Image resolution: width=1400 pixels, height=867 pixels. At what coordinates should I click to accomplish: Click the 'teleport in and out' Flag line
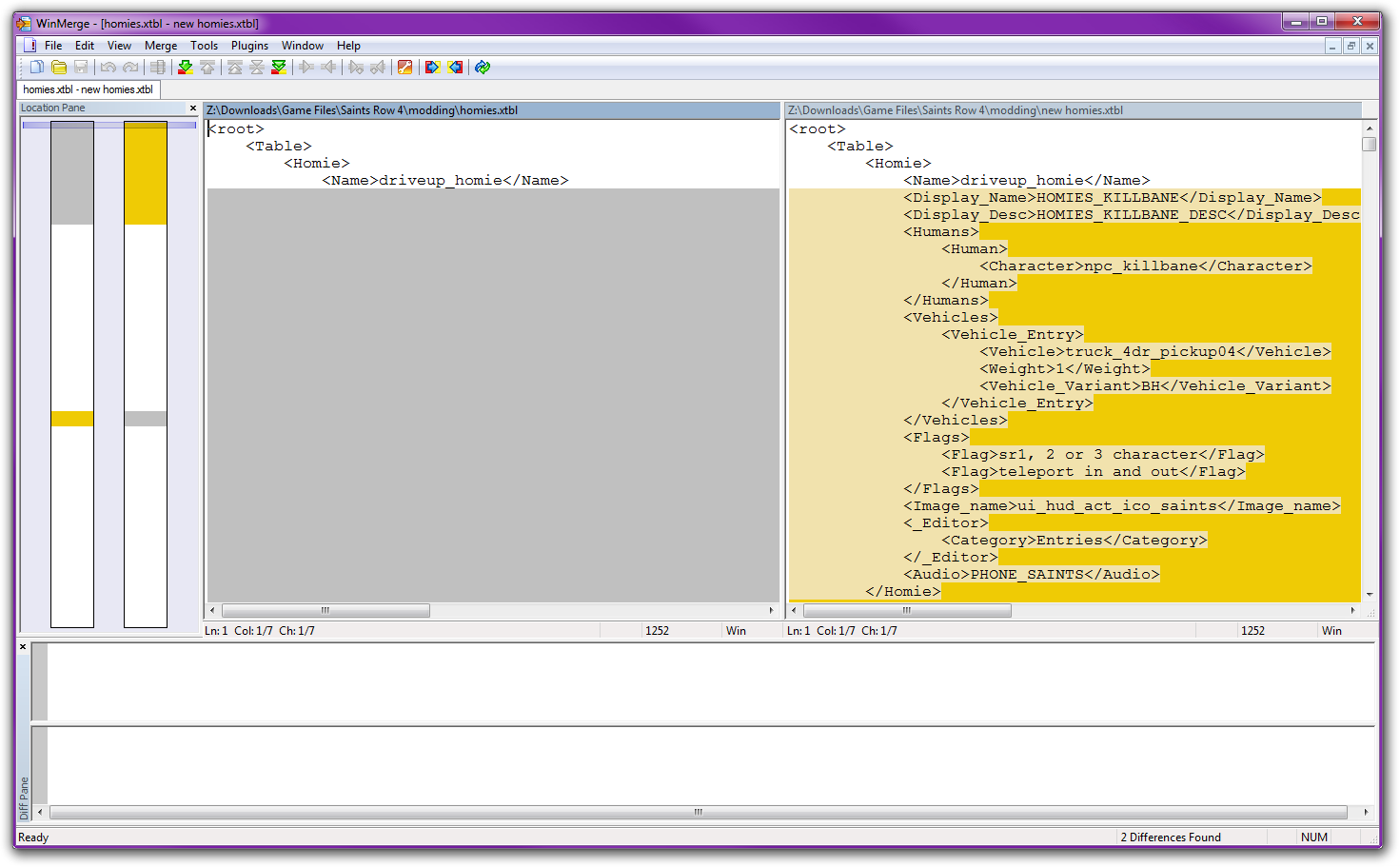1094,472
